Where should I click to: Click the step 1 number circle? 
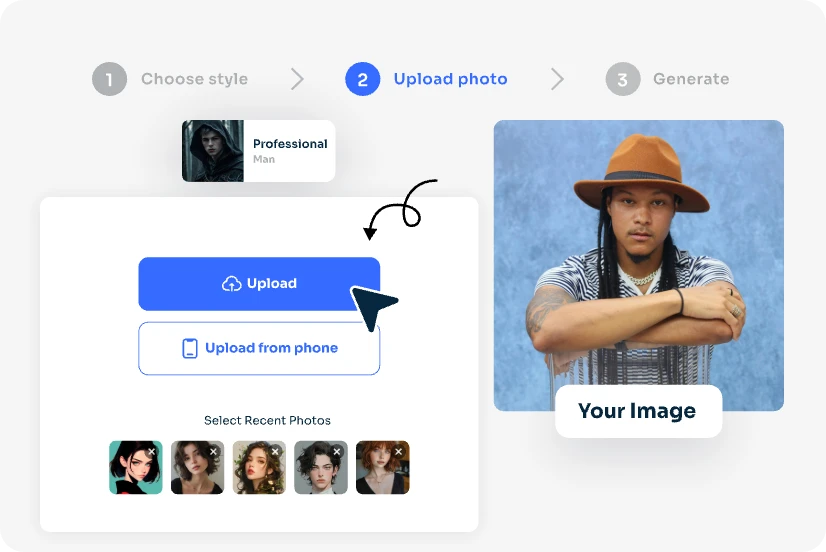109,79
